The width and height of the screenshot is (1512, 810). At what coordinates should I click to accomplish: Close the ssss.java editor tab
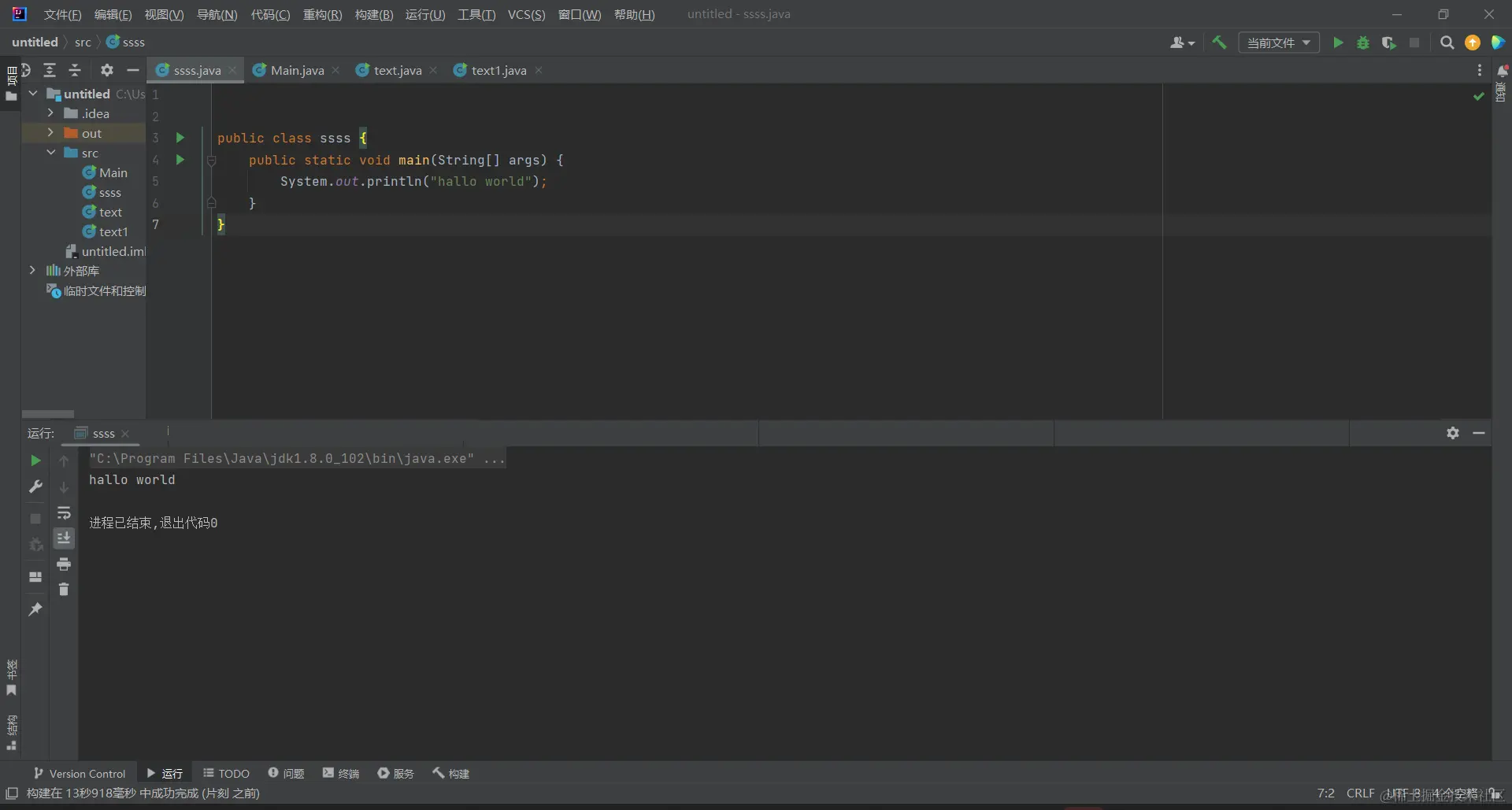click(232, 70)
